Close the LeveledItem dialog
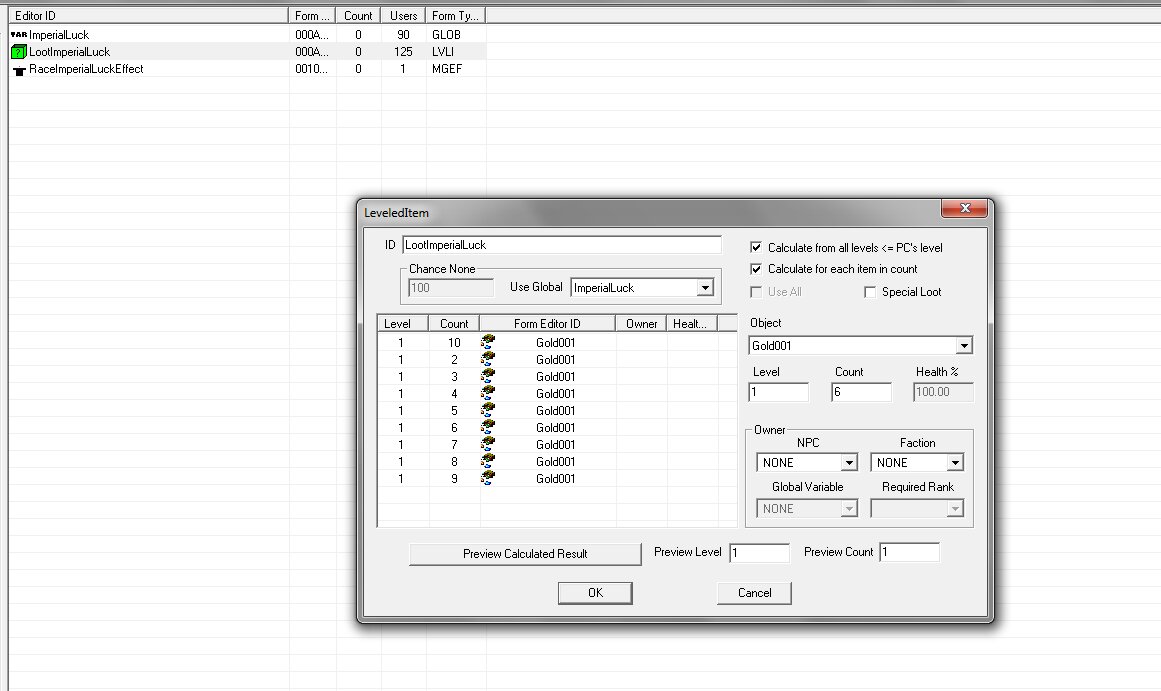The image size is (1161, 691). click(965, 209)
